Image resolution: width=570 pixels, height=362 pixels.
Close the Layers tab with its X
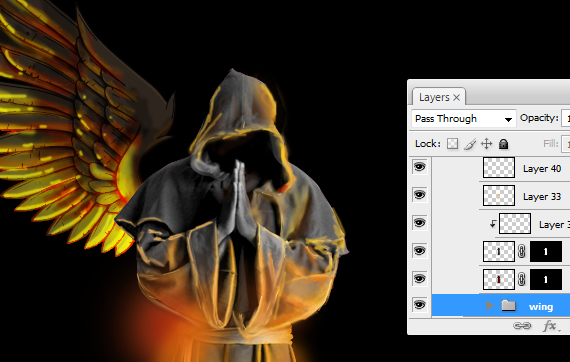[457, 98]
